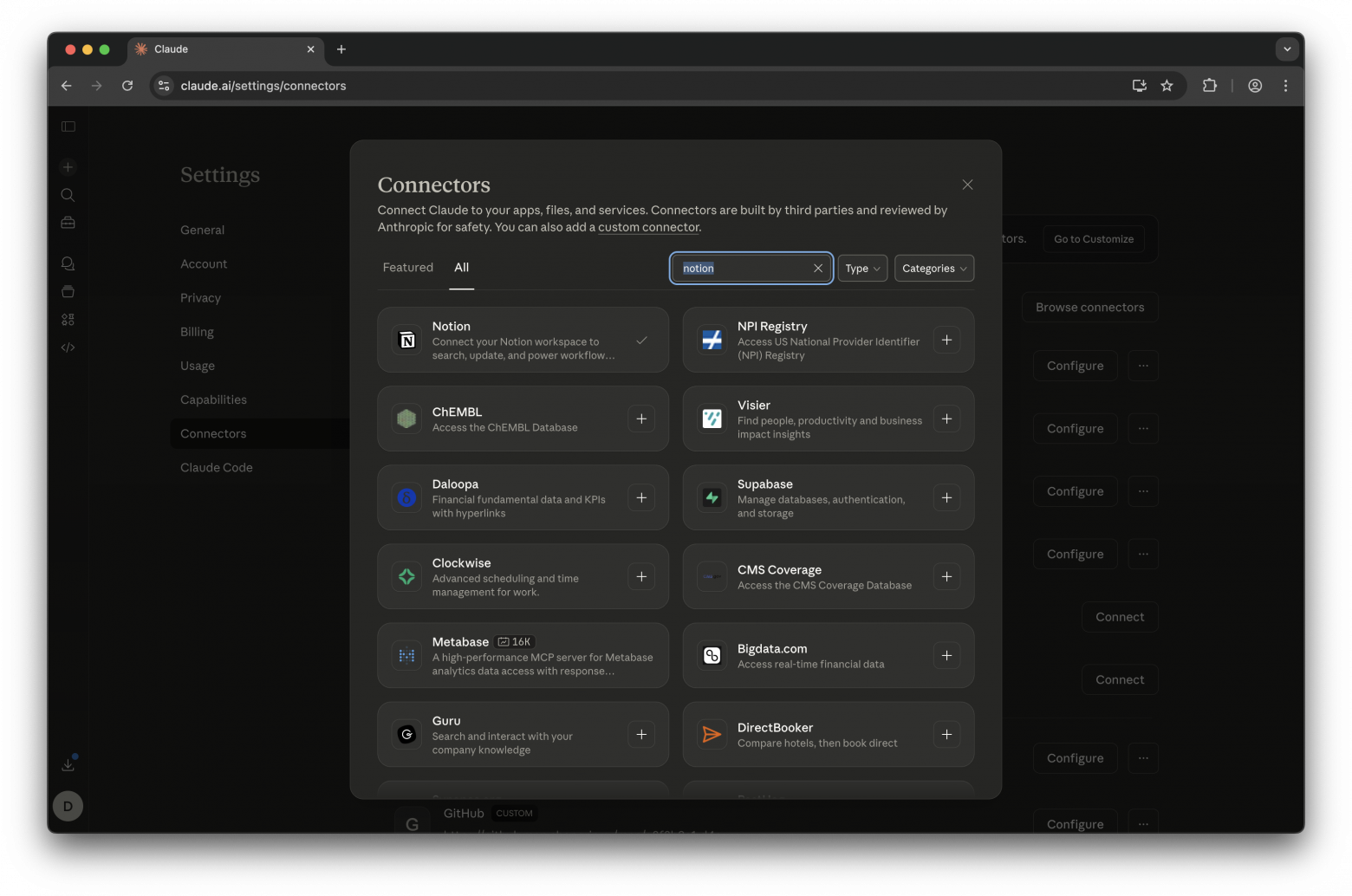Click the plus icon for ChEMBL
1352x896 pixels.
[641, 419]
